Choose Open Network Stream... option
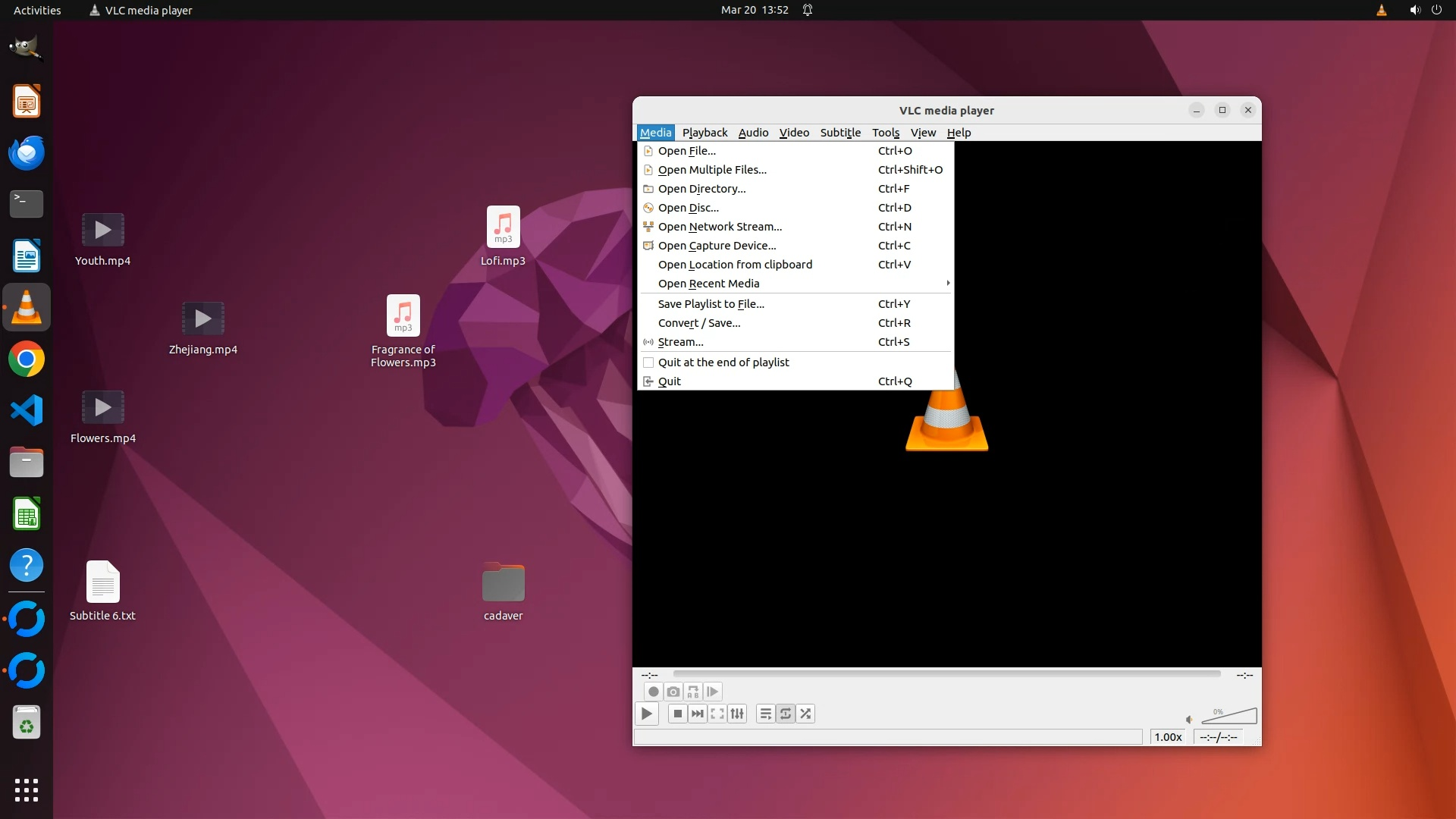Image resolution: width=1456 pixels, height=819 pixels. (719, 227)
